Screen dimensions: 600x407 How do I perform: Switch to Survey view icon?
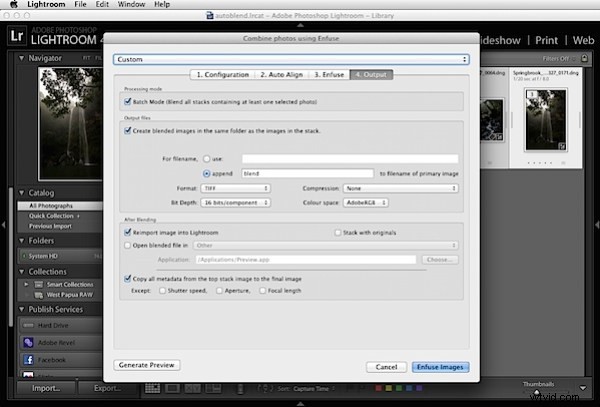pyautogui.click(x=213, y=388)
